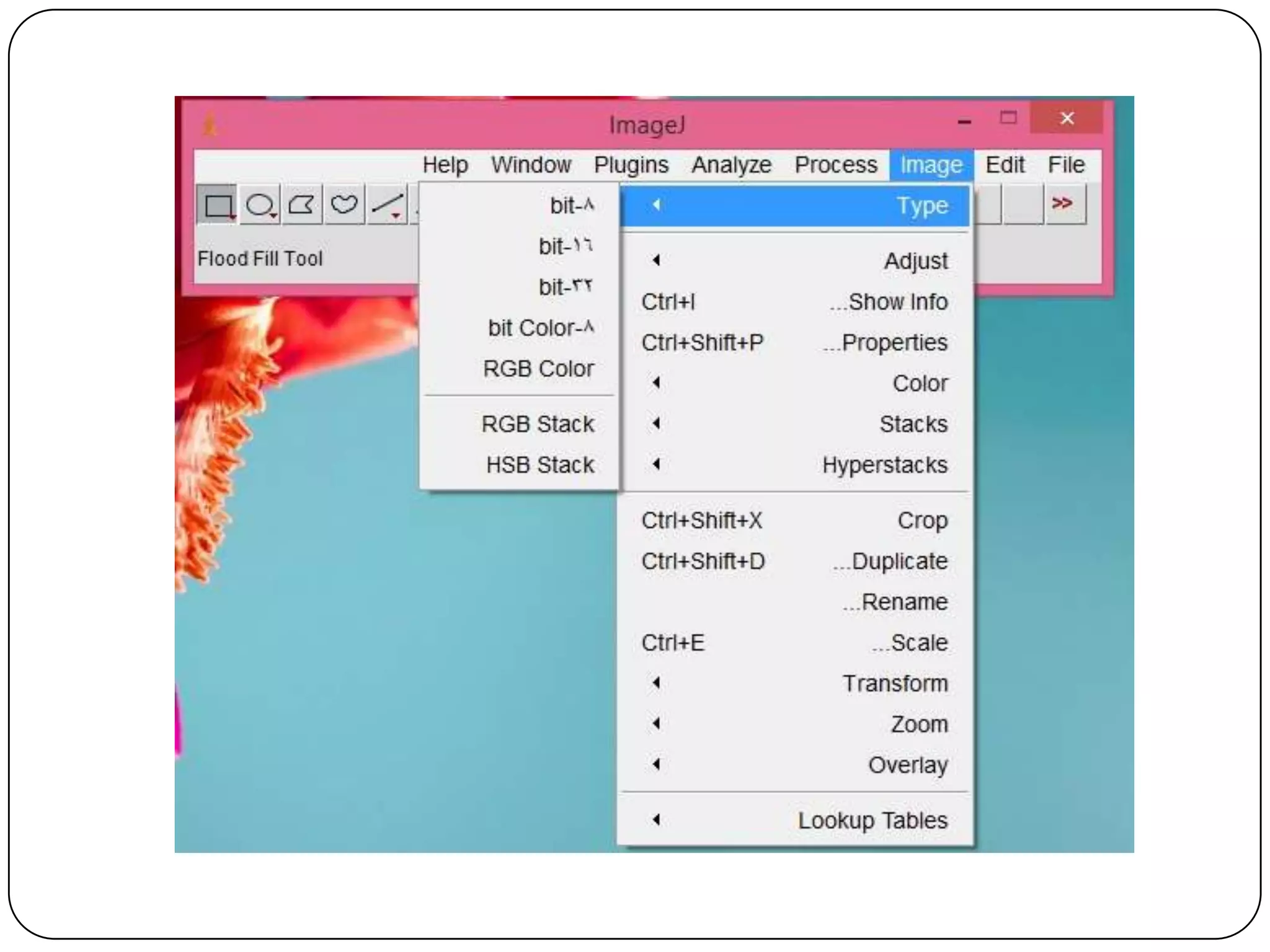Open the Plugins menu

631,165
